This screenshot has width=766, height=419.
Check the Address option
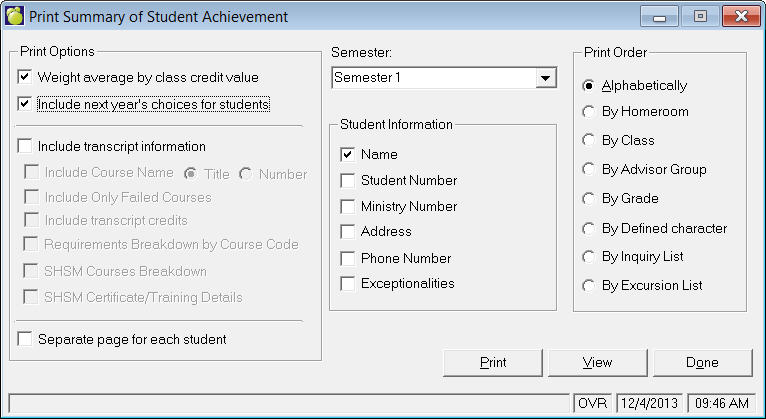tap(347, 232)
